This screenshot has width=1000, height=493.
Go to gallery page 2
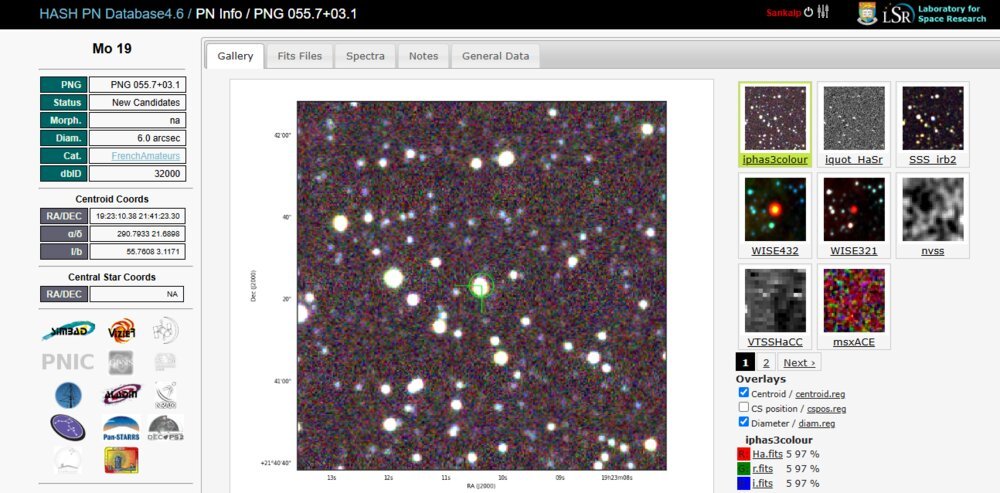[x=766, y=362]
